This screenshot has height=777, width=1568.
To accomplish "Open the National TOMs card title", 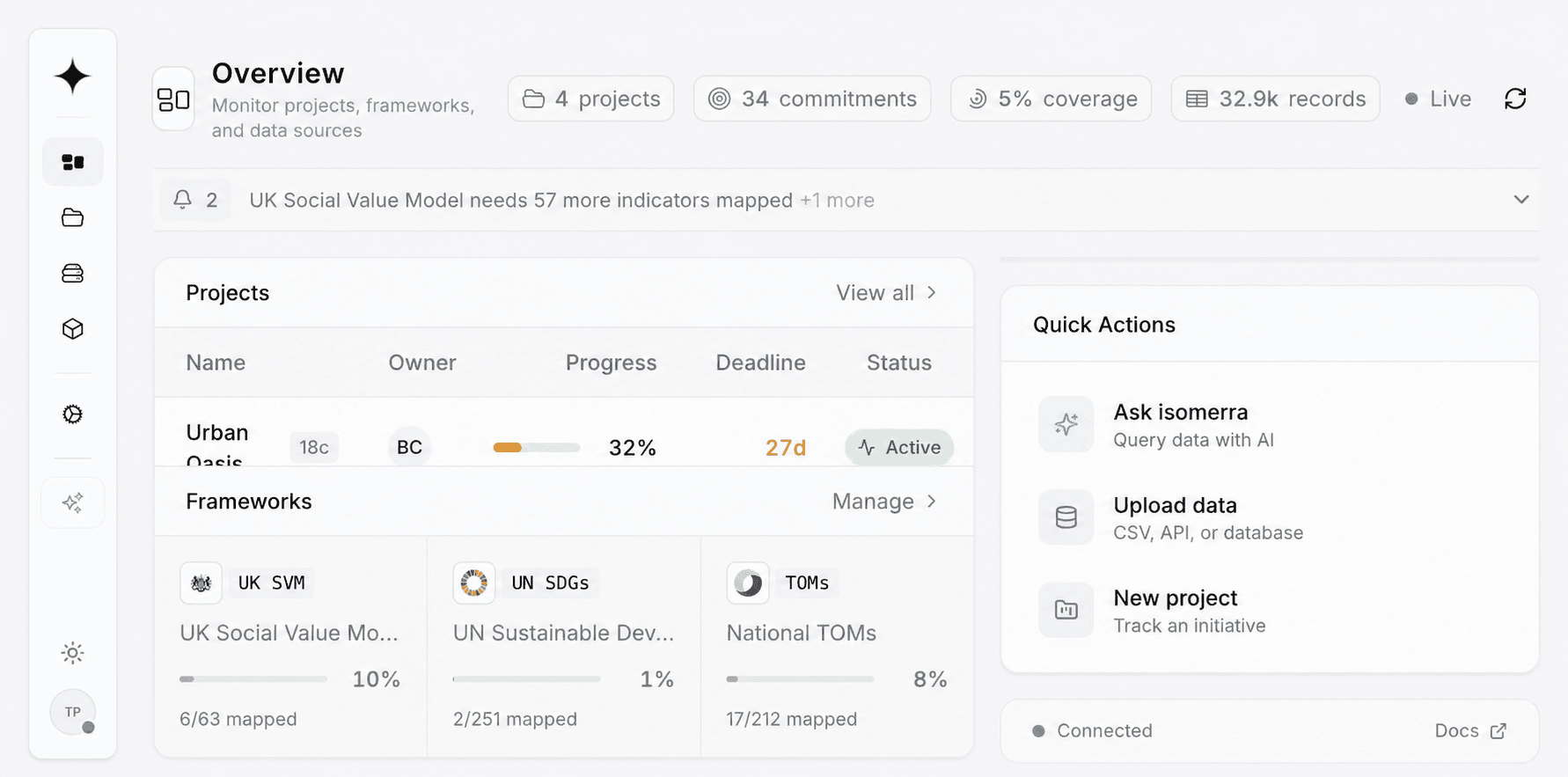I will 801,633.
